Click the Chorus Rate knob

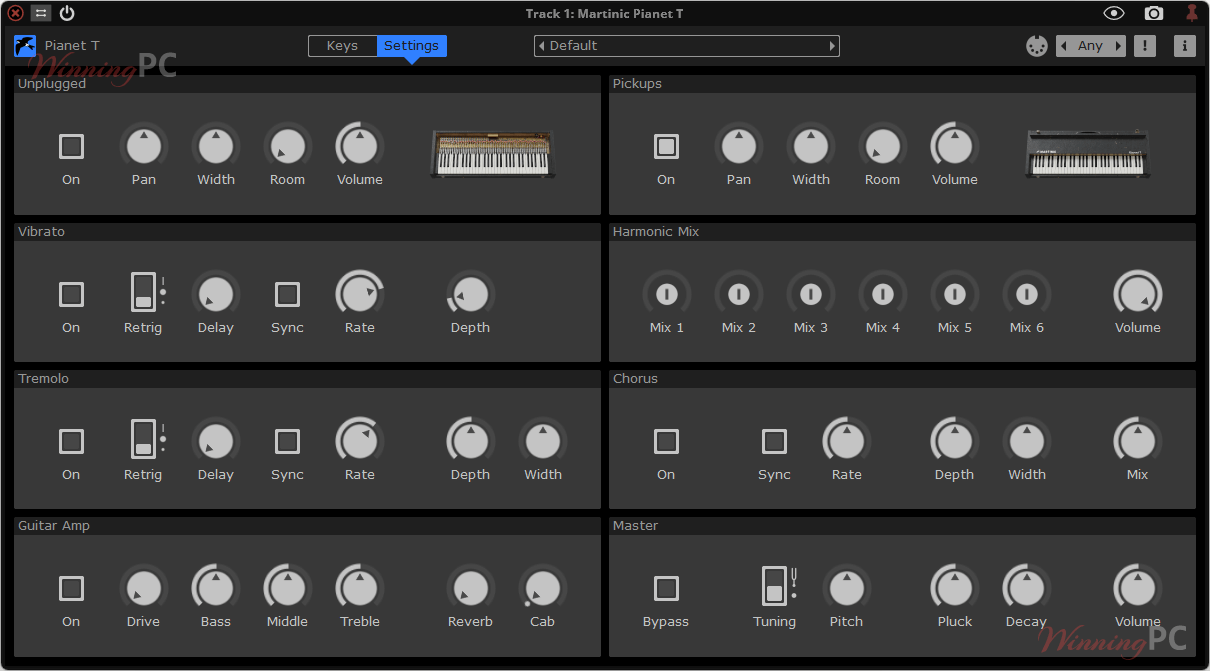[x=847, y=441]
